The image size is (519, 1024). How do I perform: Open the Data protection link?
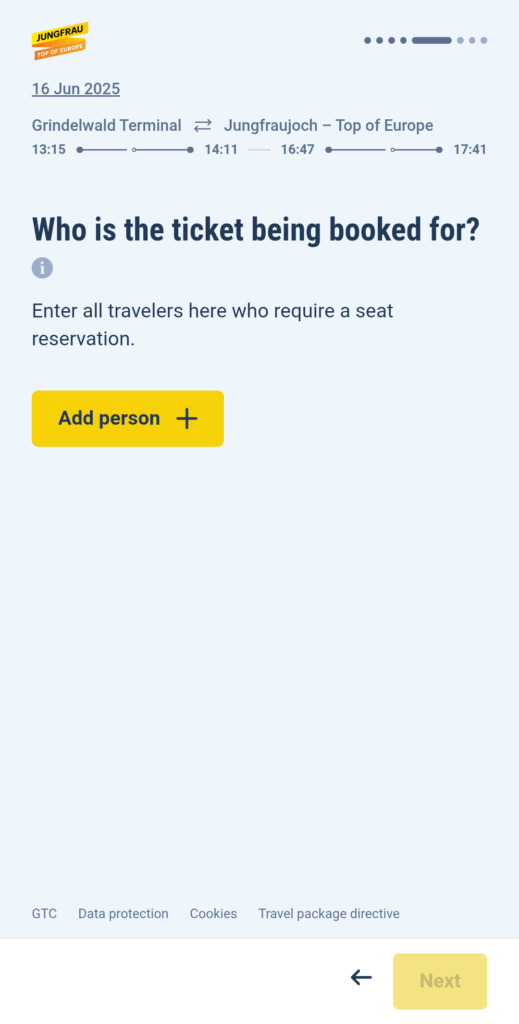point(123,914)
